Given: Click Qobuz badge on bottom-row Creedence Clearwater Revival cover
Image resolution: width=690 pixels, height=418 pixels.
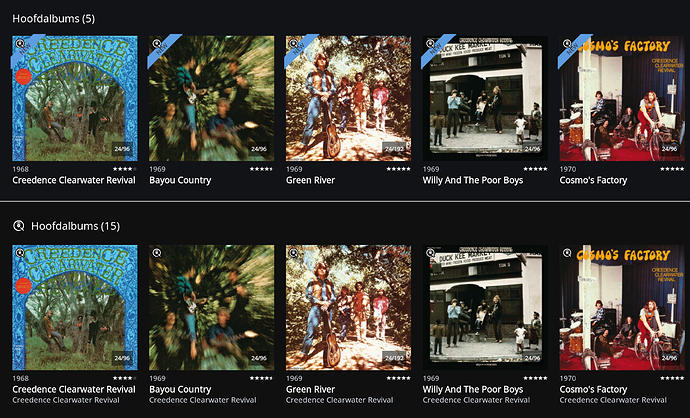Looking at the screenshot, I should [x=20, y=253].
